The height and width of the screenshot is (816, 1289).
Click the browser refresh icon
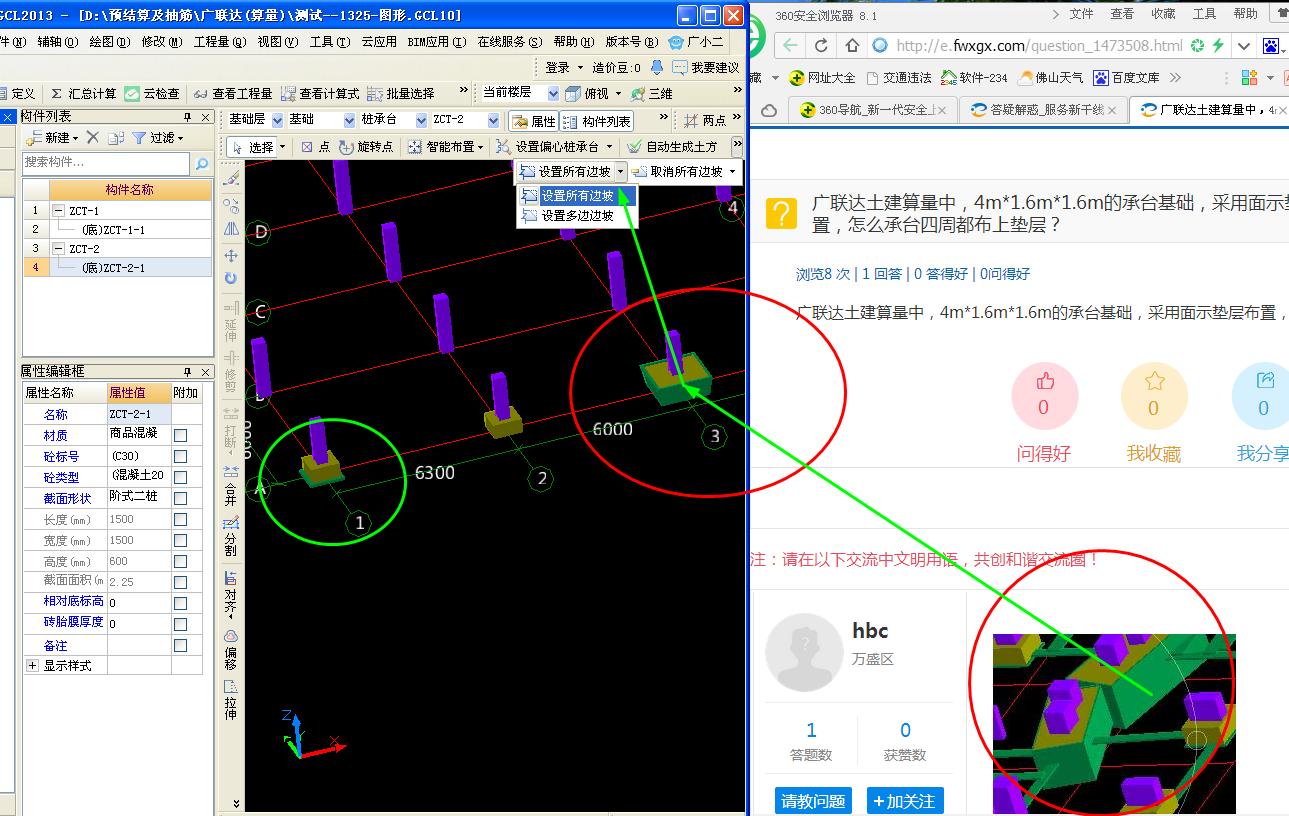tap(821, 45)
